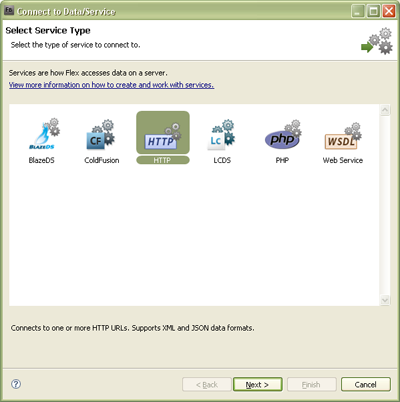Click the Cancel button
400x402 pixels.
click(366, 384)
